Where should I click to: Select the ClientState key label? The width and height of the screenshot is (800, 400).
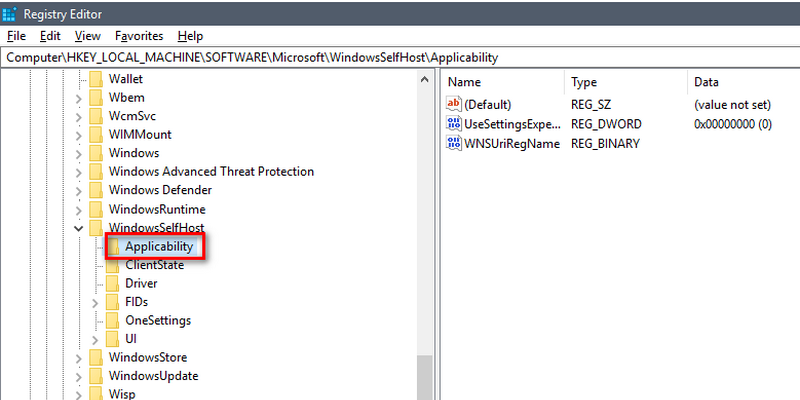coord(155,265)
